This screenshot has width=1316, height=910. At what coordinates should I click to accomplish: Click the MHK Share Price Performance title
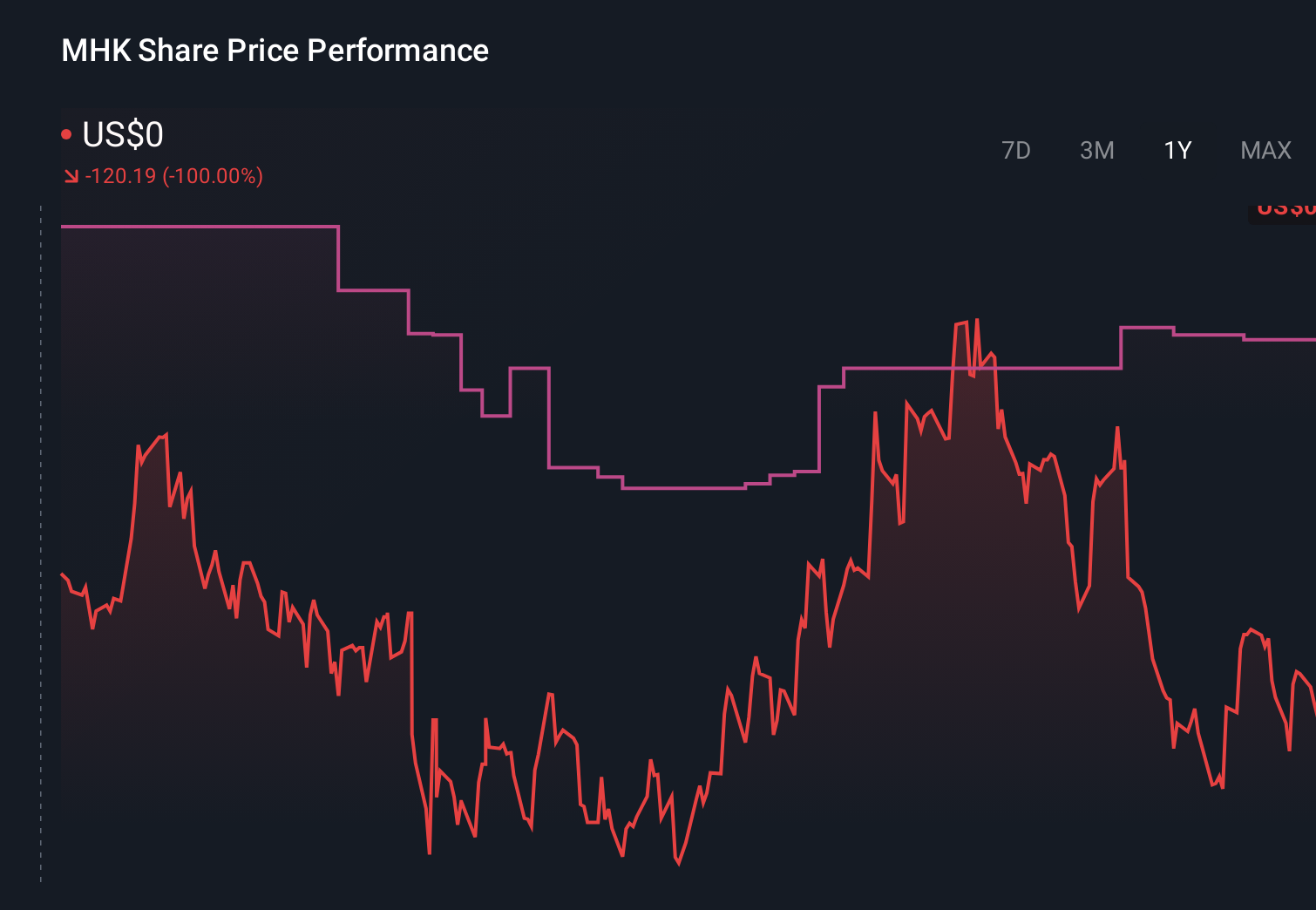pyautogui.click(x=275, y=51)
